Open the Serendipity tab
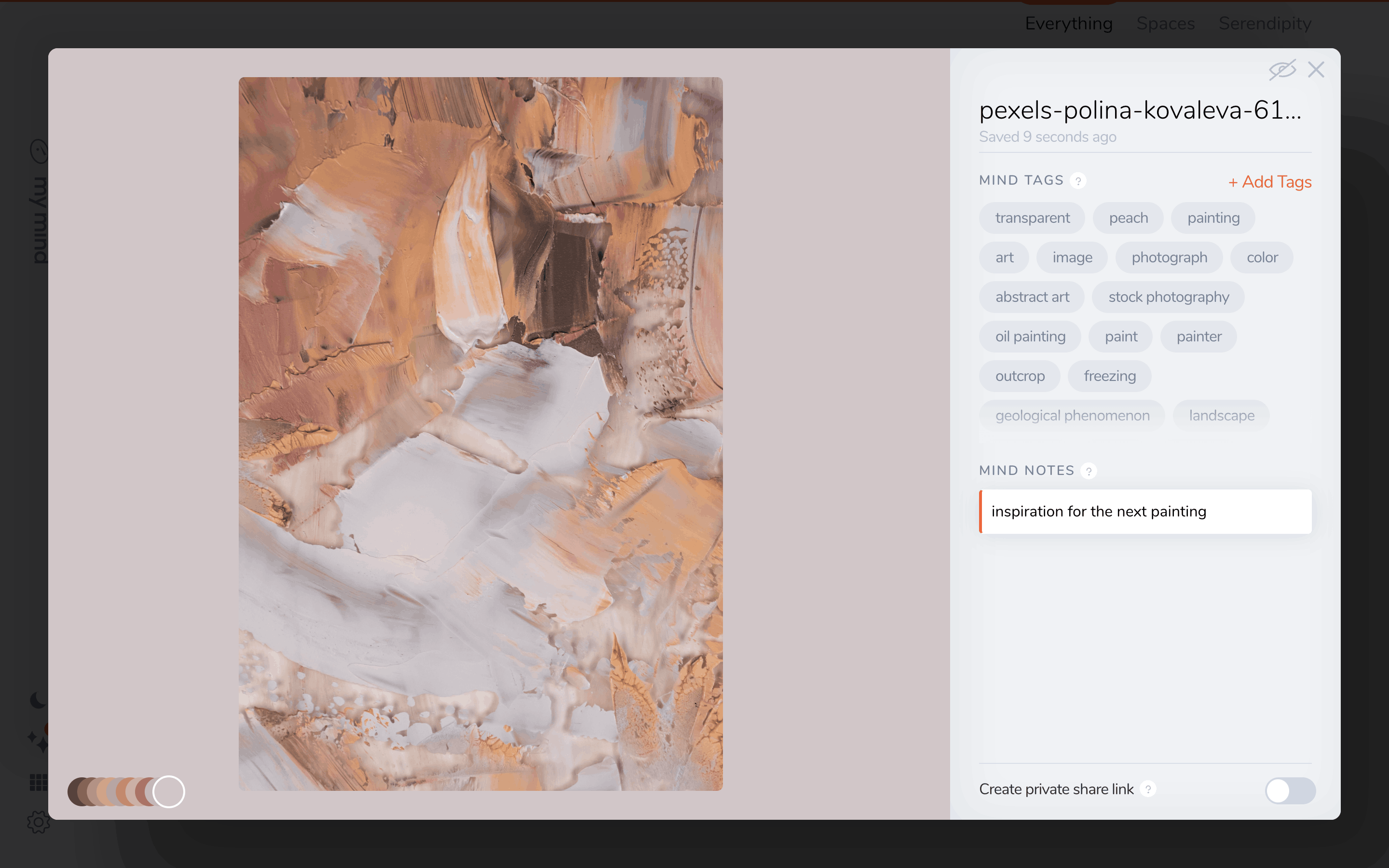 pyautogui.click(x=1265, y=24)
